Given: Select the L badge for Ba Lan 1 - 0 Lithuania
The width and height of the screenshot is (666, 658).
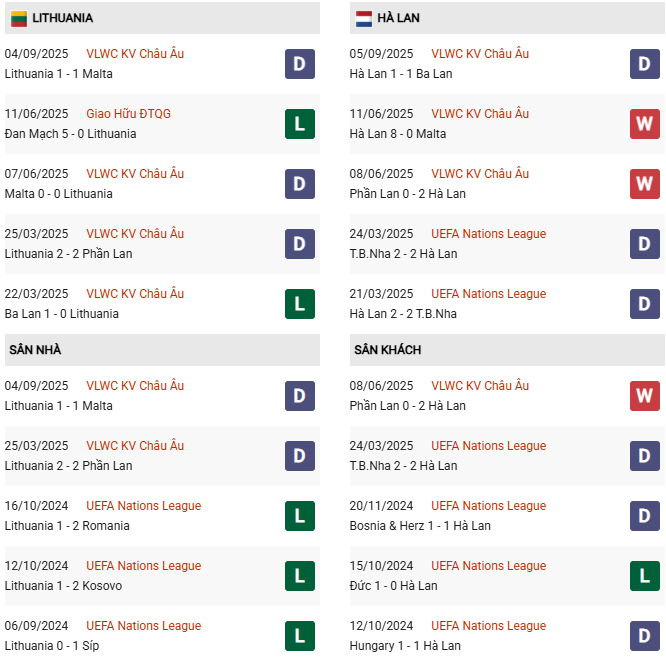Looking at the screenshot, I should 299,304.
